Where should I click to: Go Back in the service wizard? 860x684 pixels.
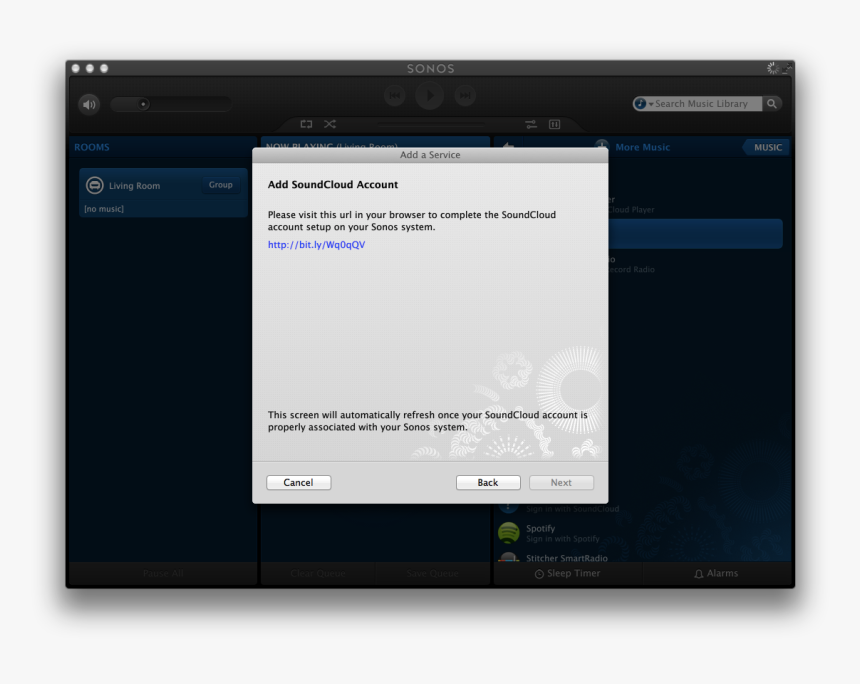click(x=488, y=482)
